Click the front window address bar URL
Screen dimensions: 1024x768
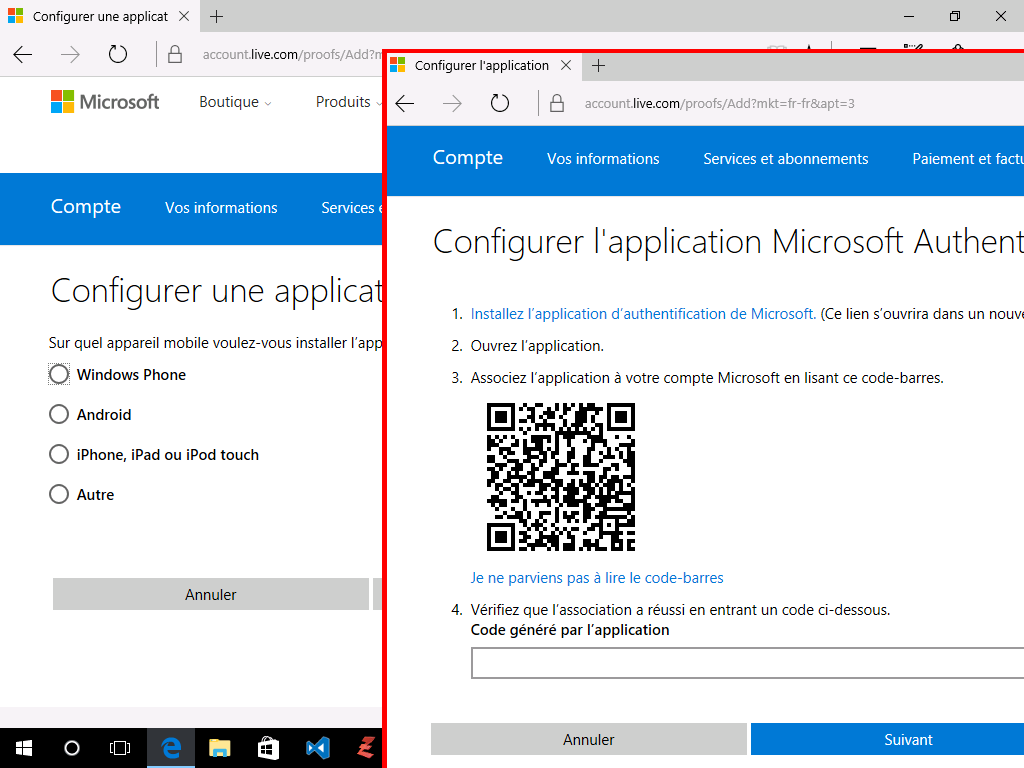tap(719, 103)
